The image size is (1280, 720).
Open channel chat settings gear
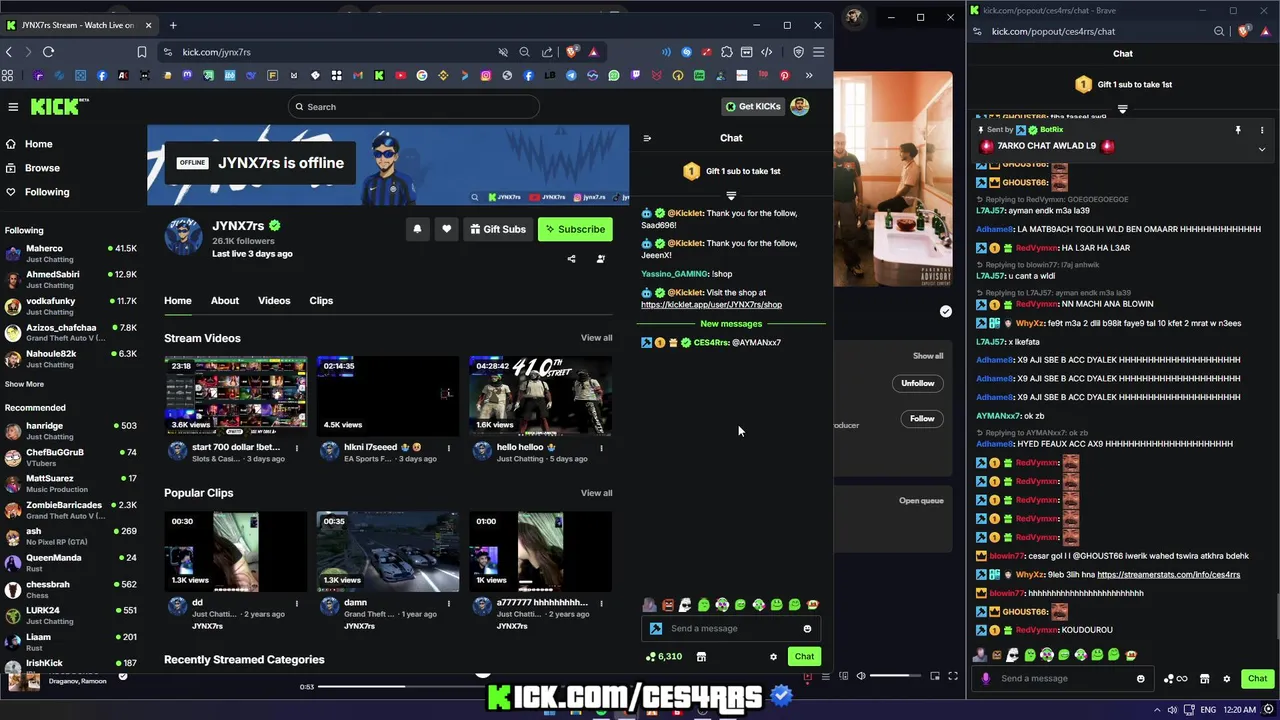click(773, 657)
